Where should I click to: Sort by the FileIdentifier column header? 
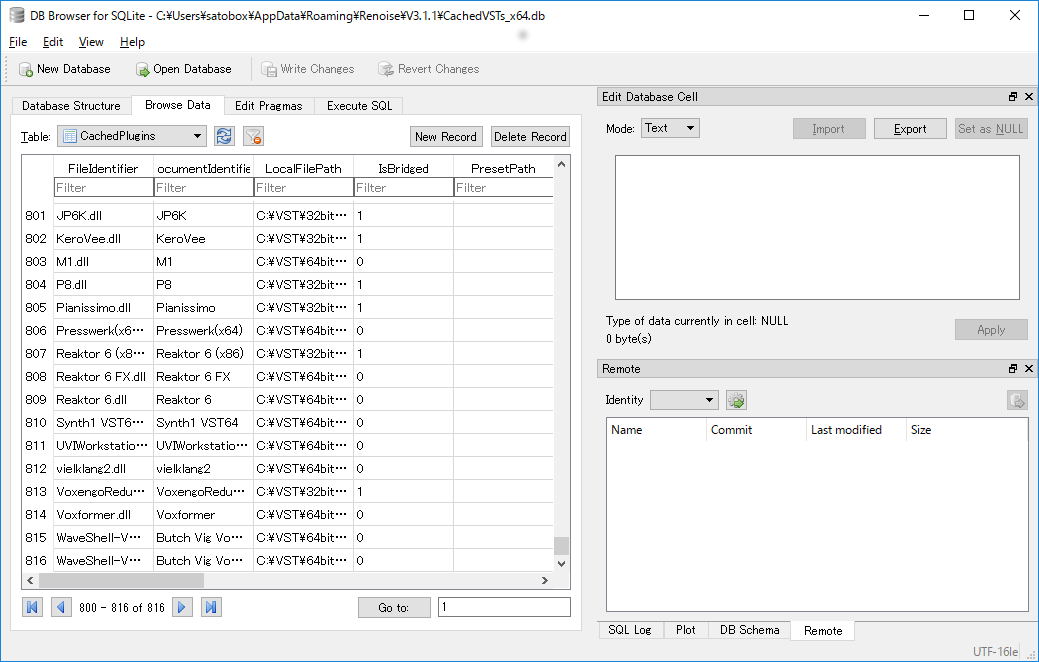point(103,168)
